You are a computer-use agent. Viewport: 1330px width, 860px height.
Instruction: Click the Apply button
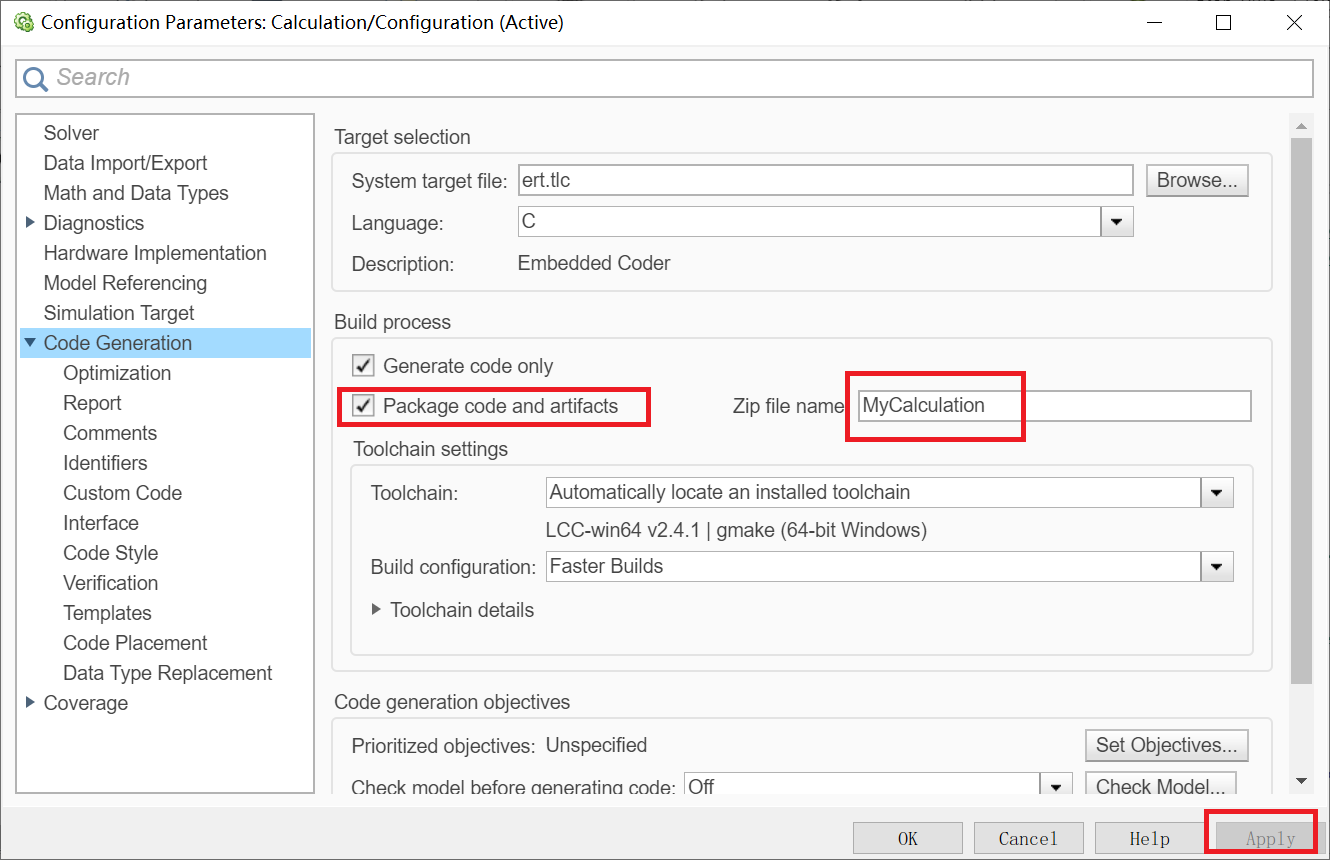pyautogui.click(x=1270, y=838)
